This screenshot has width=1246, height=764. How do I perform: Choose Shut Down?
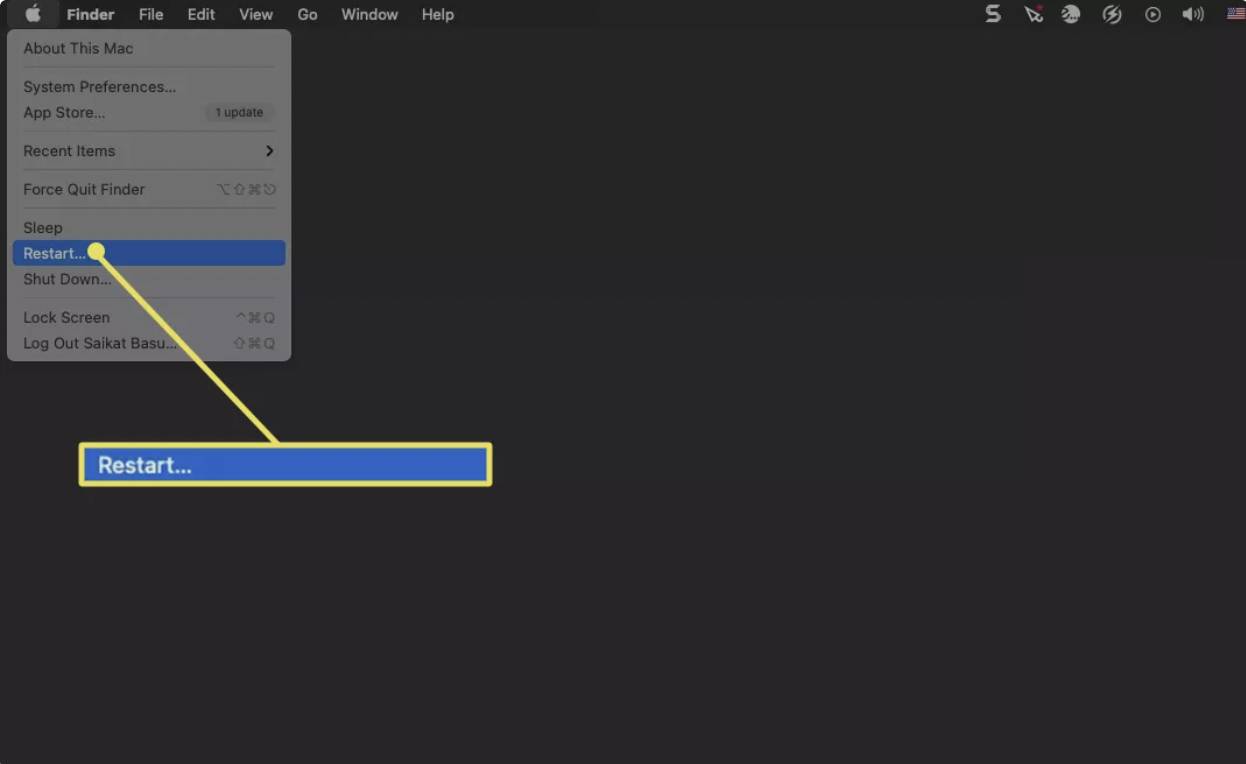point(66,279)
